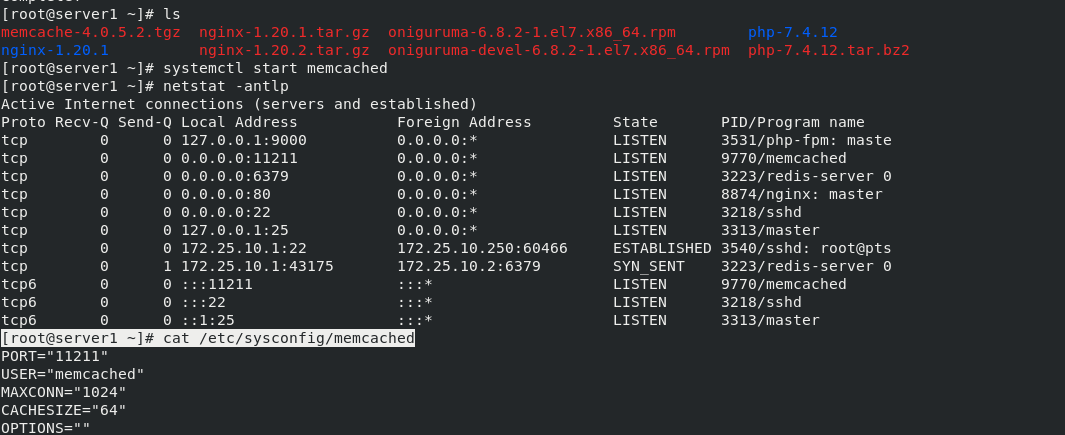The image size is (1065, 435).
Task: Click the PID/Program name column header
Action: pyautogui.click(x=793, y=122)
